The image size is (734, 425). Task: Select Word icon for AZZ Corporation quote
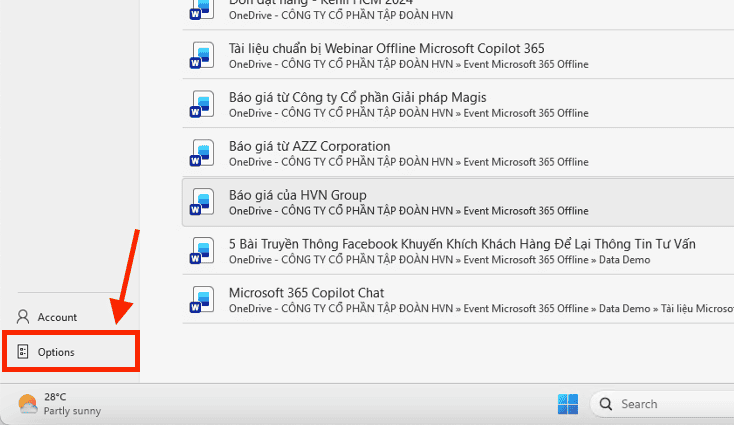[x=202, y=153]
